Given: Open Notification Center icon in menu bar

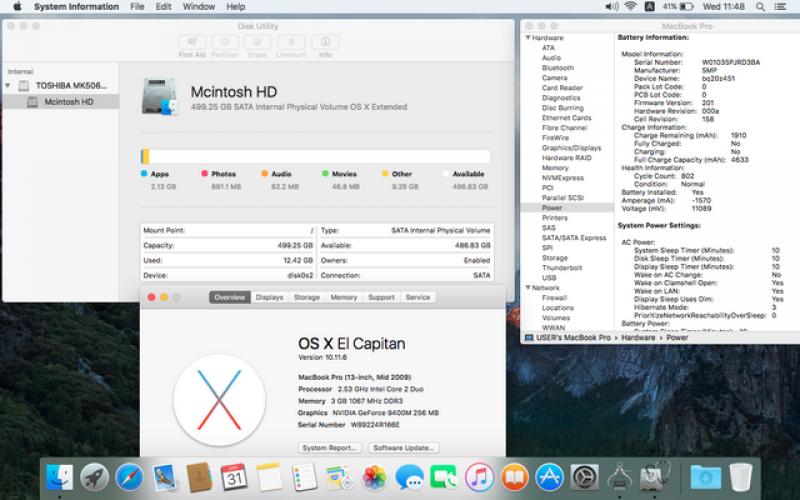Looking at the screenshot, I should (x=780, y=7).
